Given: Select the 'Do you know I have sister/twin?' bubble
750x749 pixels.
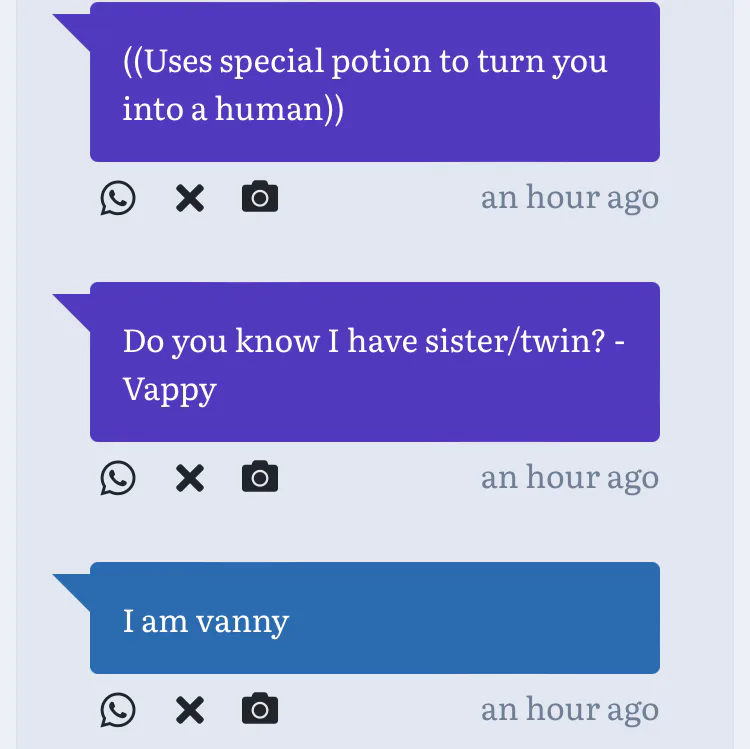Looking at the screenshot, I should pyautogui.click(x=375, y=362).
